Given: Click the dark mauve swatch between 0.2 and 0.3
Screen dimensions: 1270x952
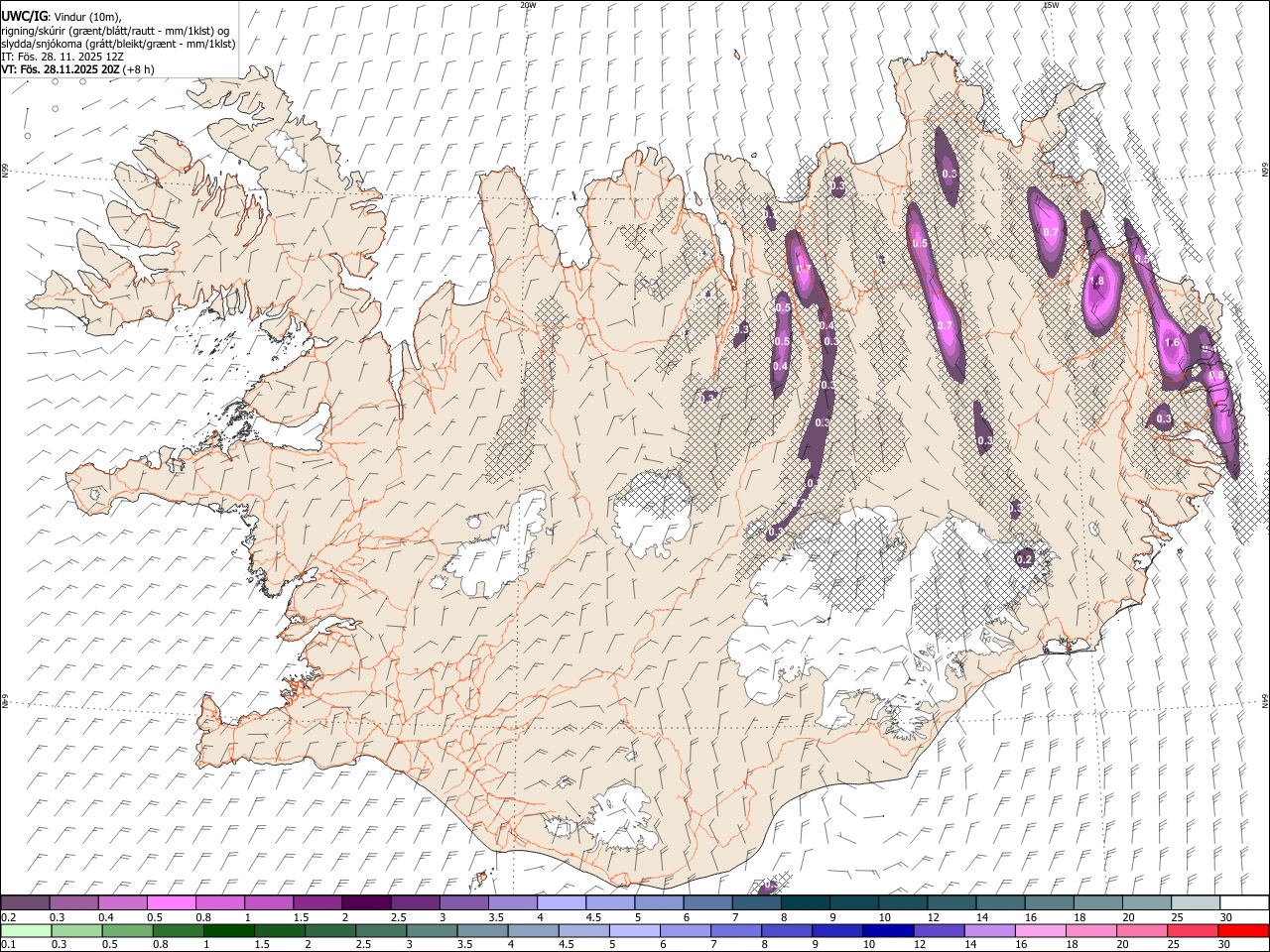Looking at the screenshot, I should [x=25, y=902].
